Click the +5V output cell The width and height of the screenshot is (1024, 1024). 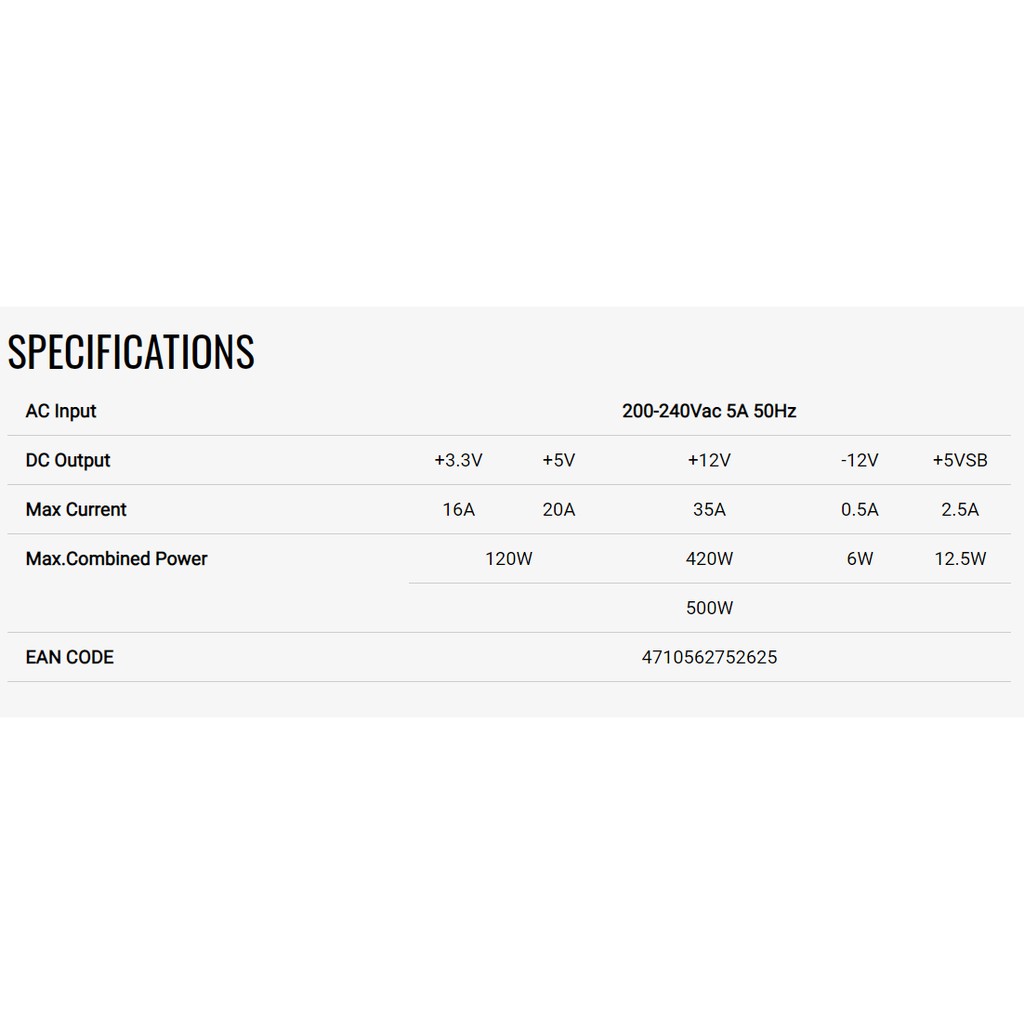click(x=559, y=460)
